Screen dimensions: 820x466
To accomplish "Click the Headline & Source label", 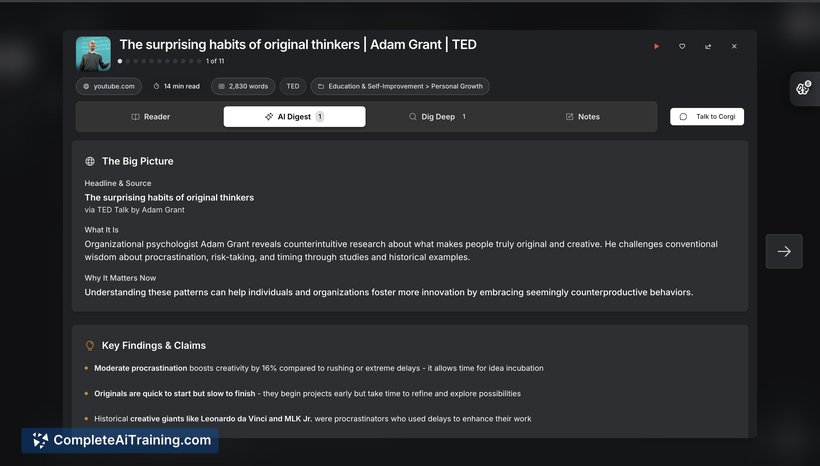I will coord(118,183).
